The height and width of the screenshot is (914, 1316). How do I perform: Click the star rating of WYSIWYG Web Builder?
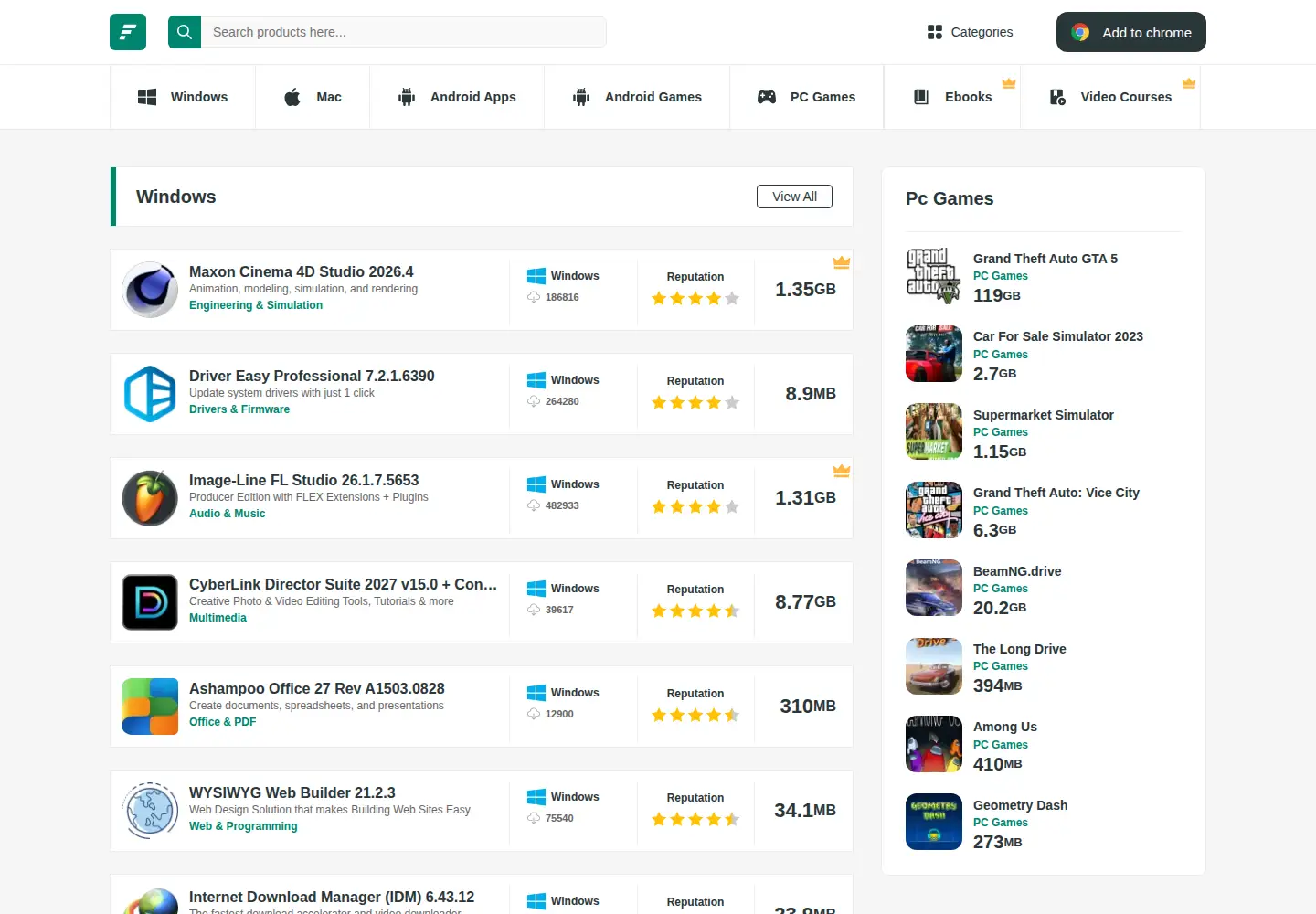695,819
